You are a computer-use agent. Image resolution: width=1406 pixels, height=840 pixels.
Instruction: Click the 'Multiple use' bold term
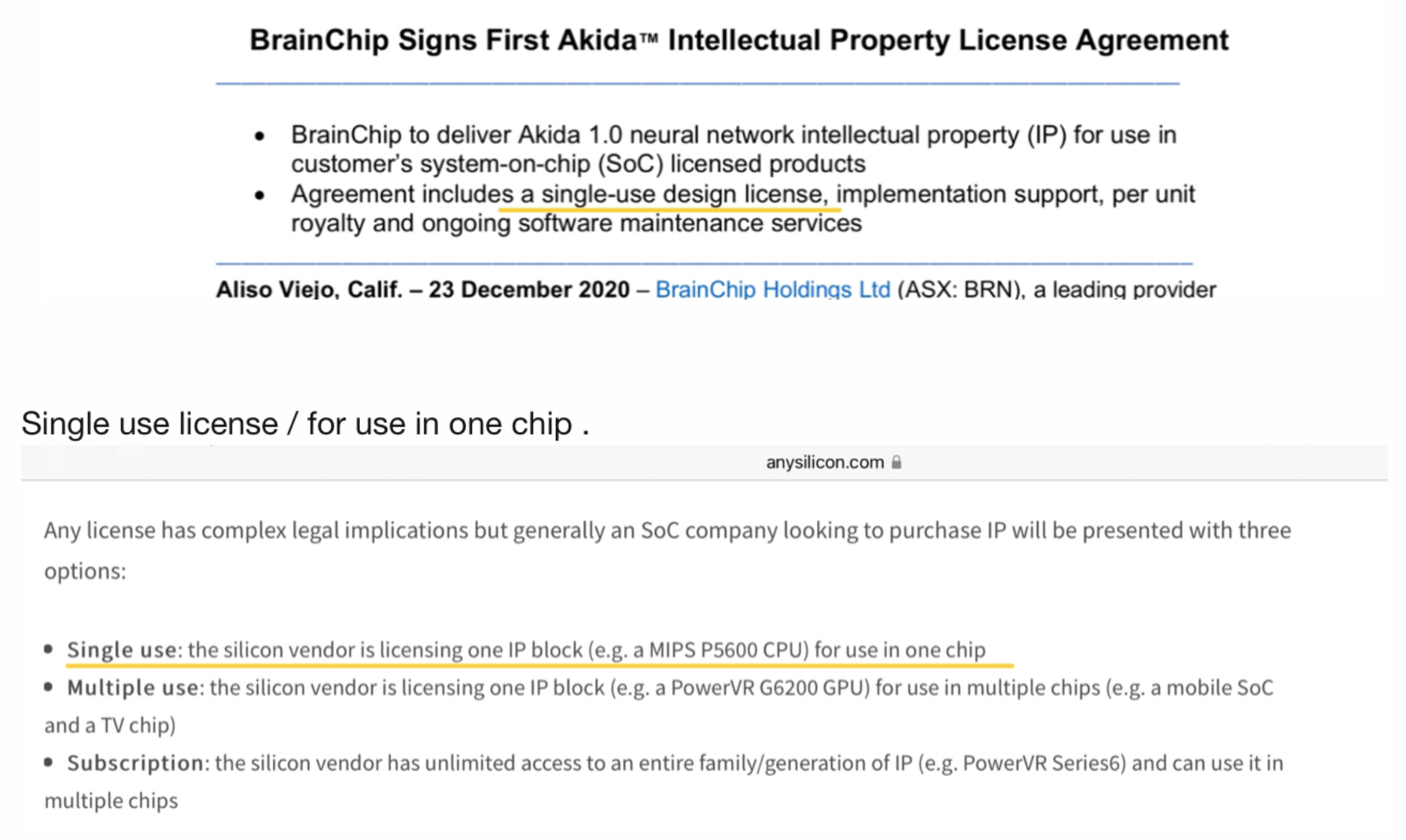[133, 687]
